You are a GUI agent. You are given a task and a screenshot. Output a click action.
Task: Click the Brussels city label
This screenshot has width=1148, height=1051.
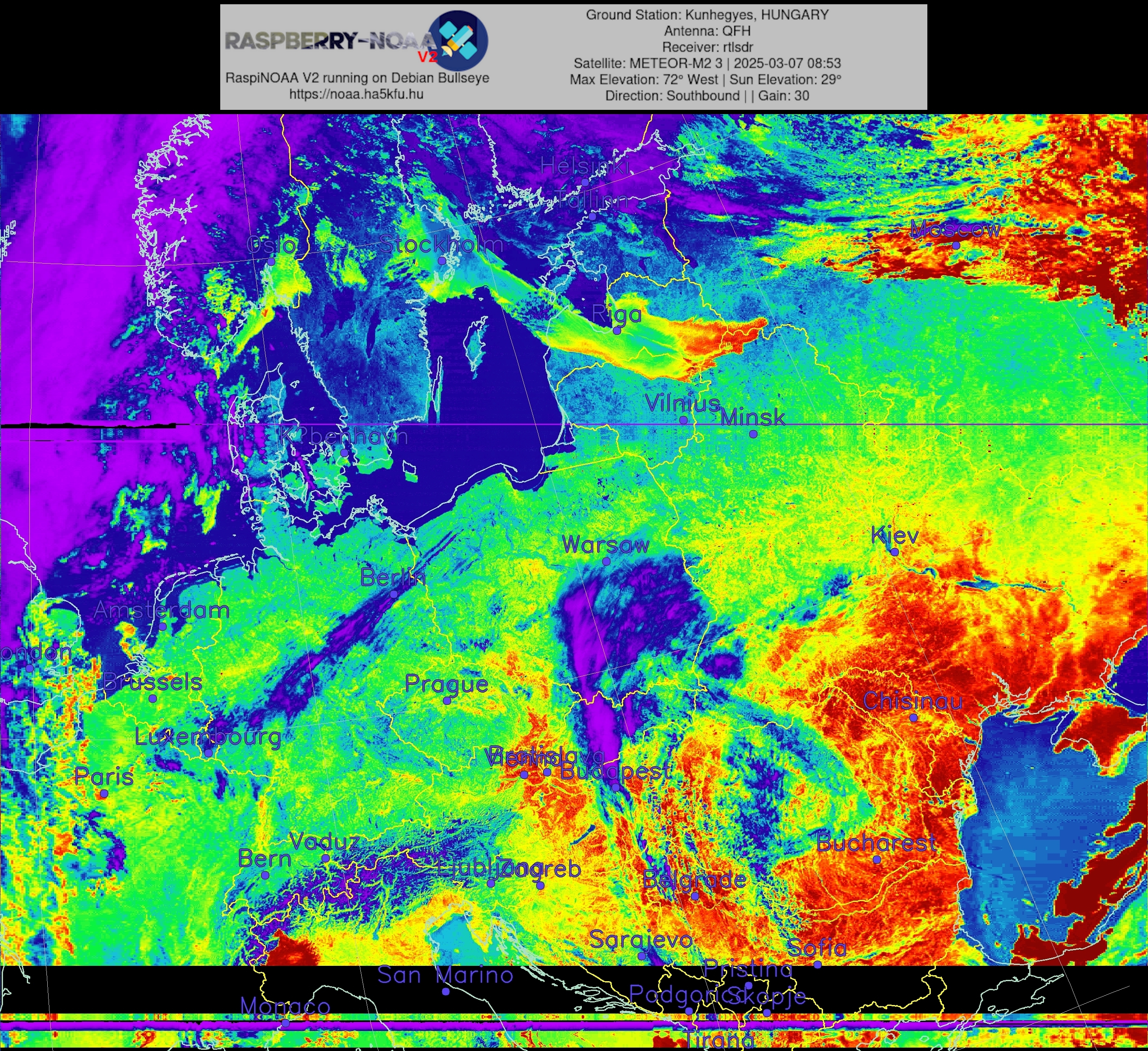(x=152, y=682)
